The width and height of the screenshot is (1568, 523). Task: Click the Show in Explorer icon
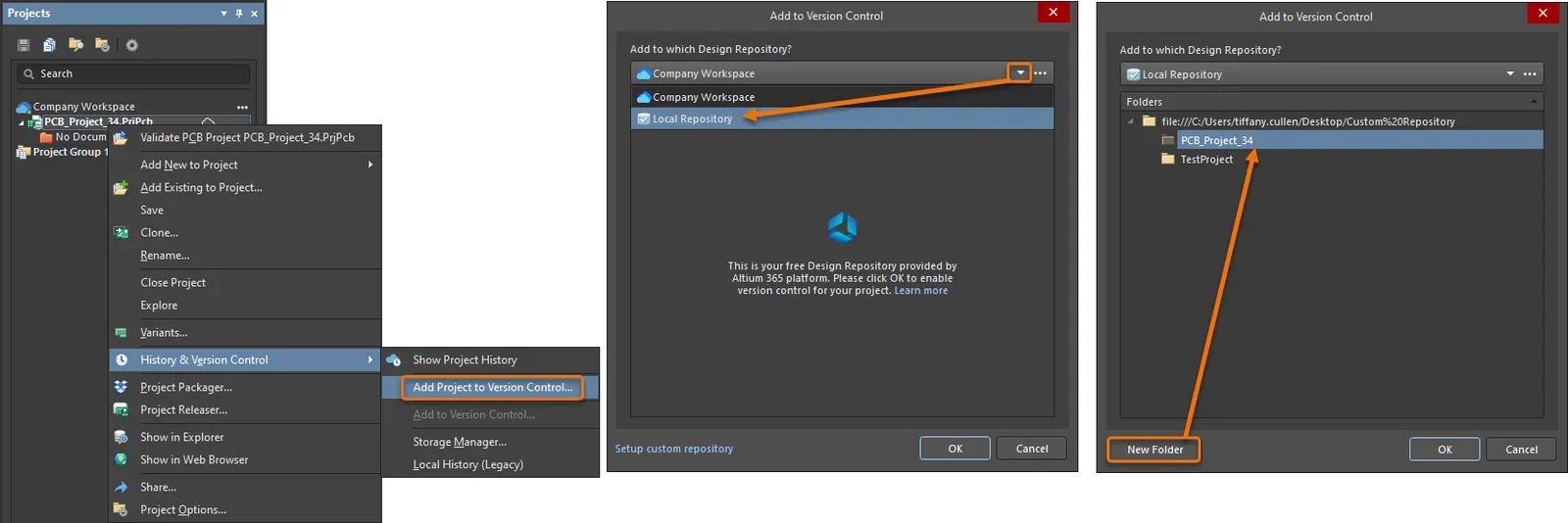pyautogui.click(x=121, y=437)
